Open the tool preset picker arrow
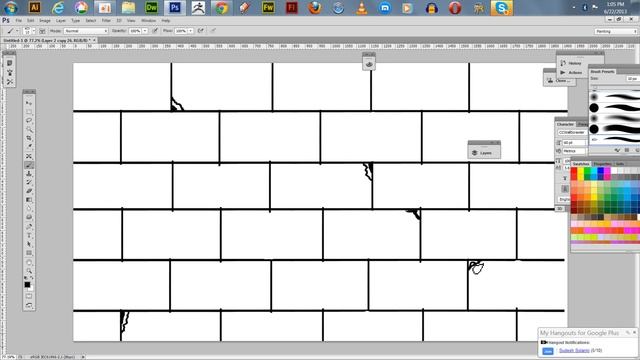 (17, 31)
